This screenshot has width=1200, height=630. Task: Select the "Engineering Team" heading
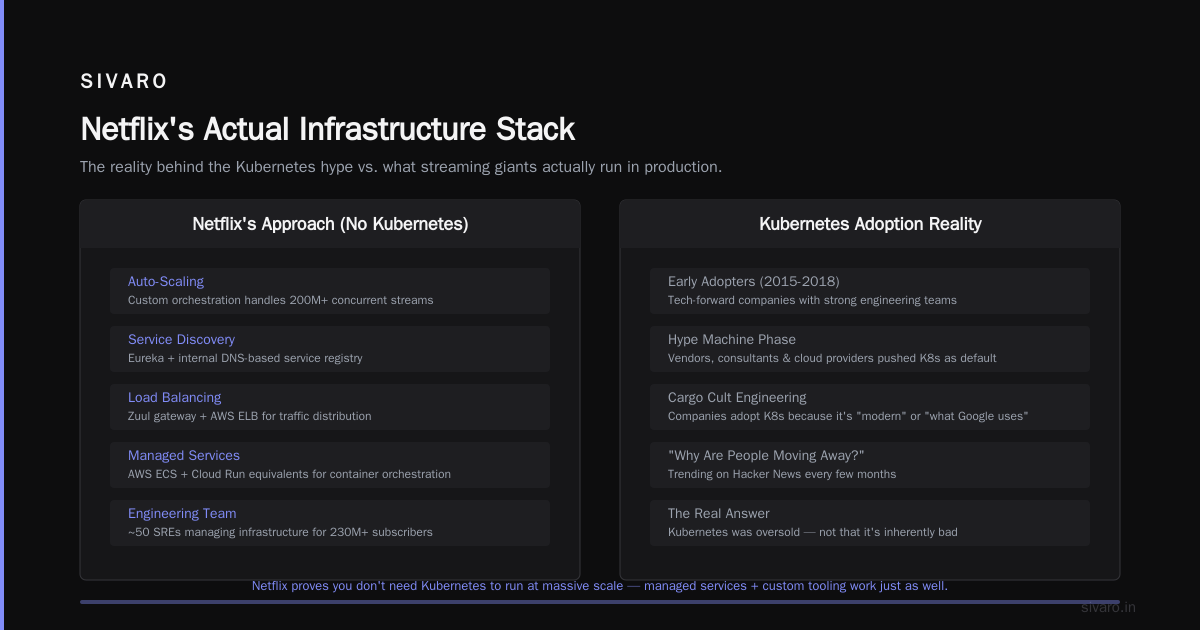182,514
